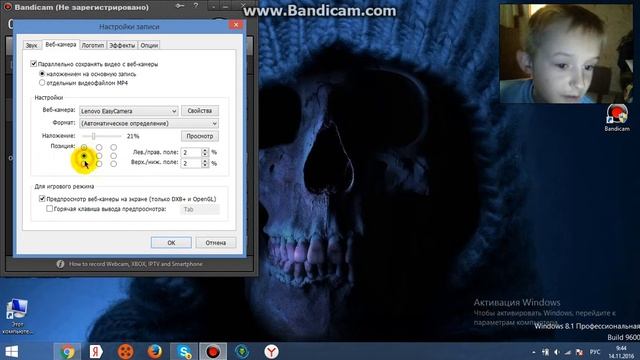Screen dimensions: 640x360
Task: Choose top-right webcam position radio
Action: pyautogui.click(x=113, y=147)
